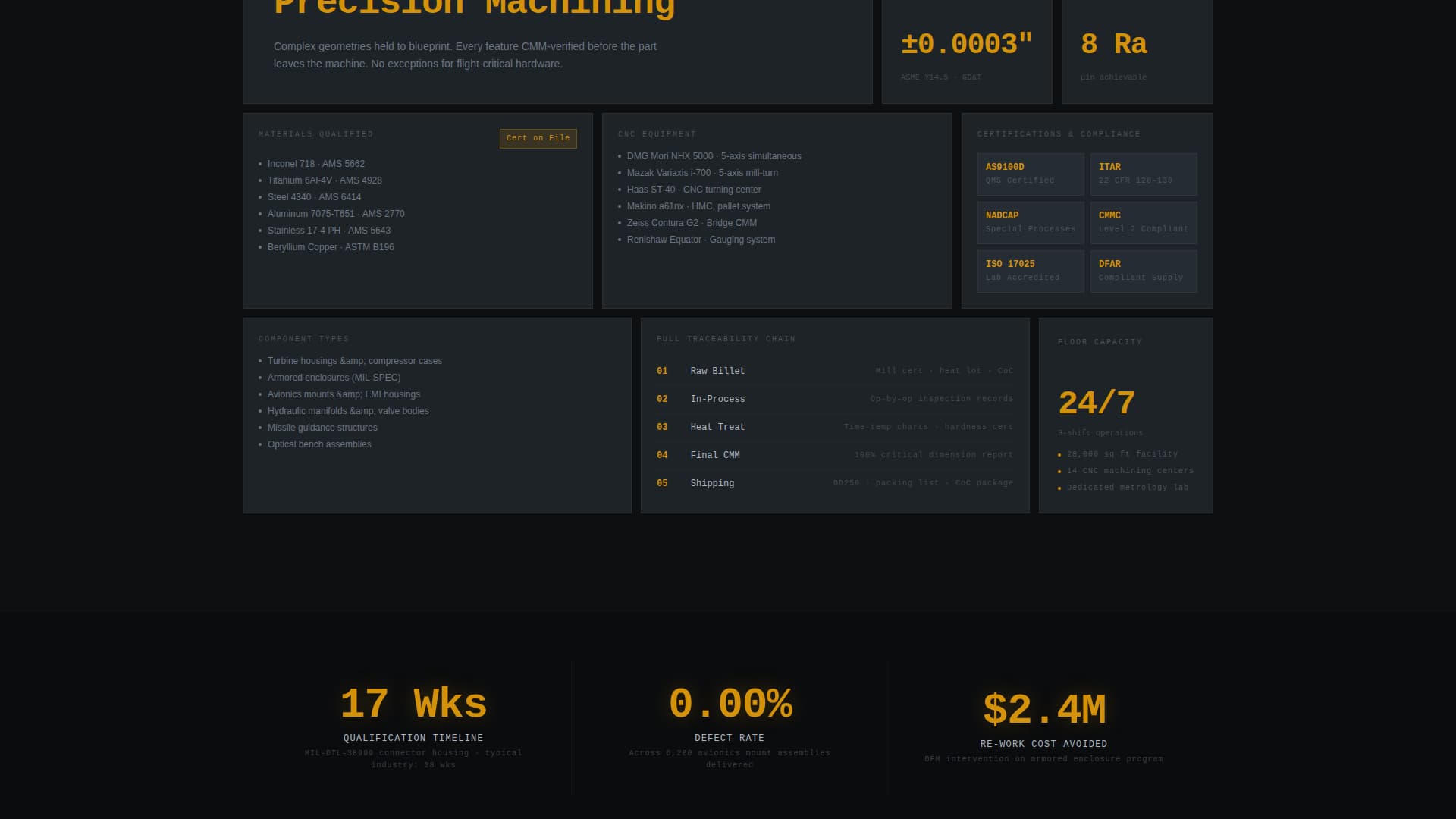This screenshot has height=819, width=1456.
Task: Select the AS9100D certification card
Action: click(1030, 174)
